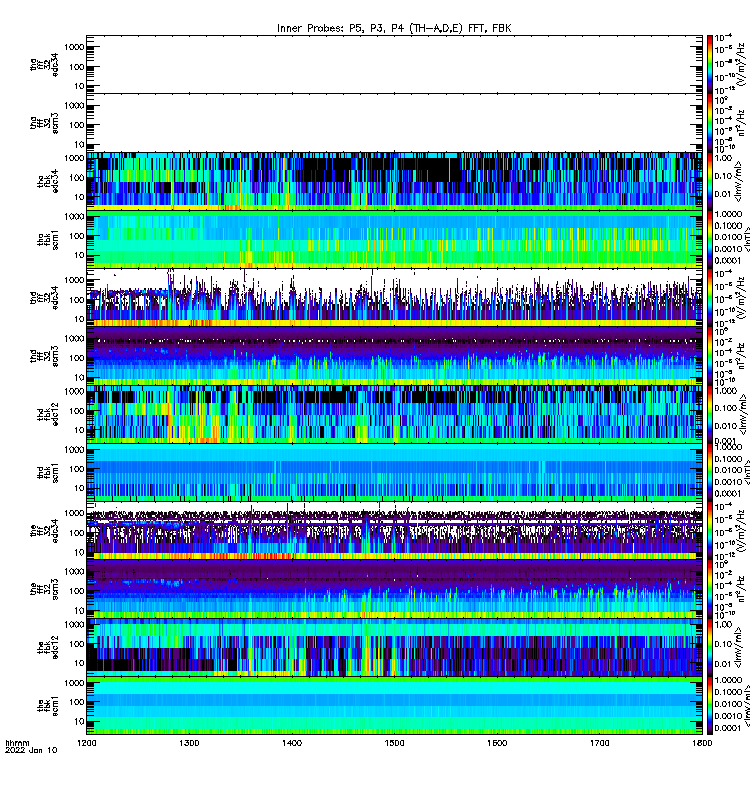The height and width of the screenshot is (800, 750).
Task: Select the empty tha fff edc34 panel
Action: tap(394, 64)
